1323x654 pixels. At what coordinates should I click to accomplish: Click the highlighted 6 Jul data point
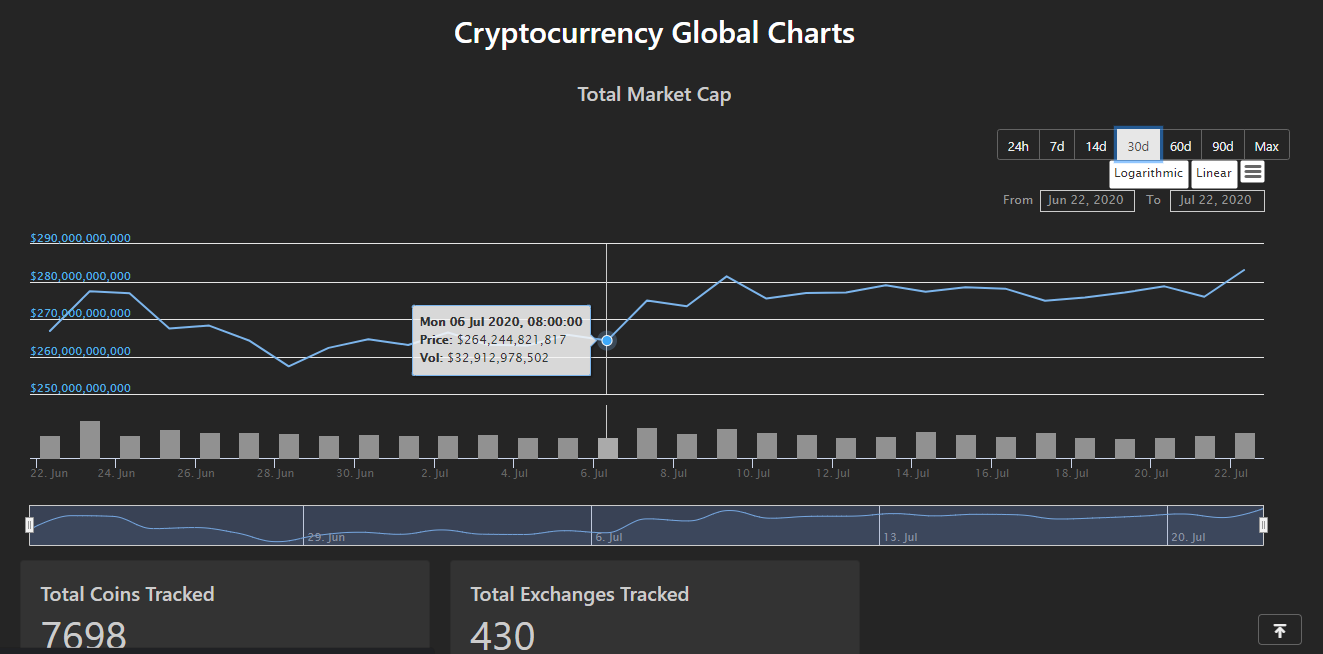coord(607,341)
